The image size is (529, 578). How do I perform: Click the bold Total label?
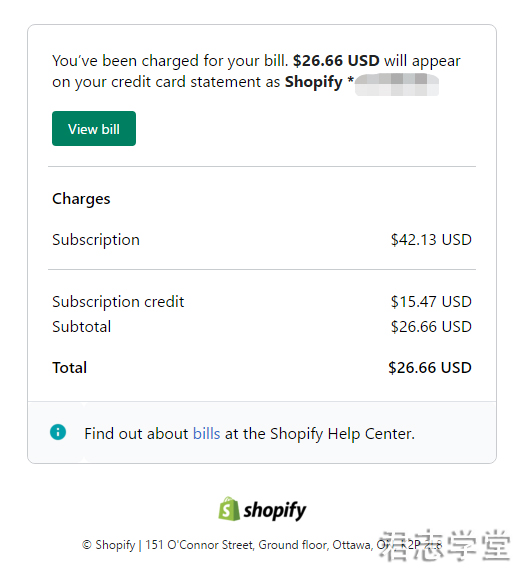[x=69, y=368]
